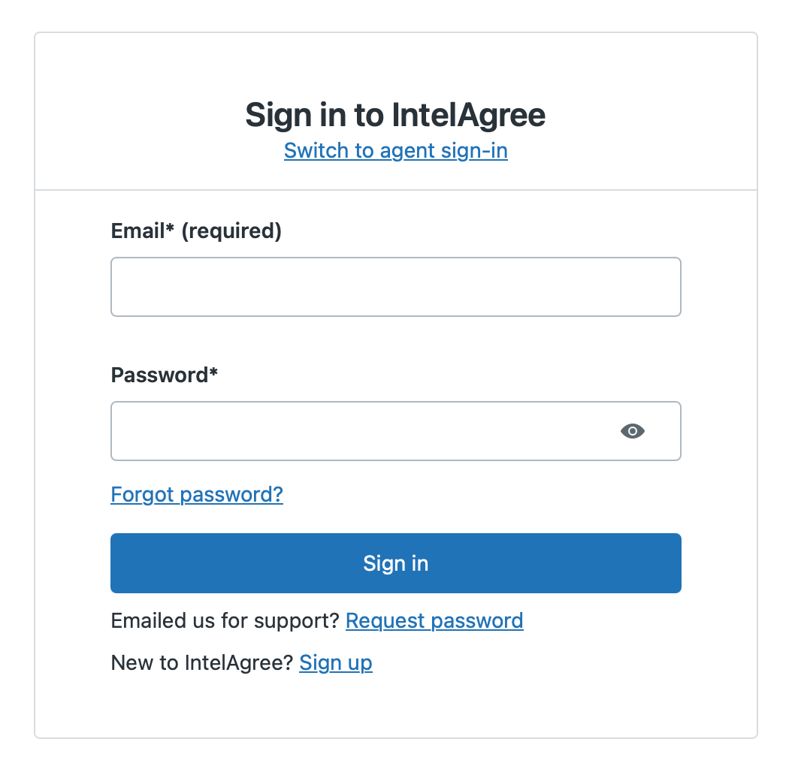Place cursor in the Email text box
Viewport: 795px width, 775px height.
tap(395, 287)
